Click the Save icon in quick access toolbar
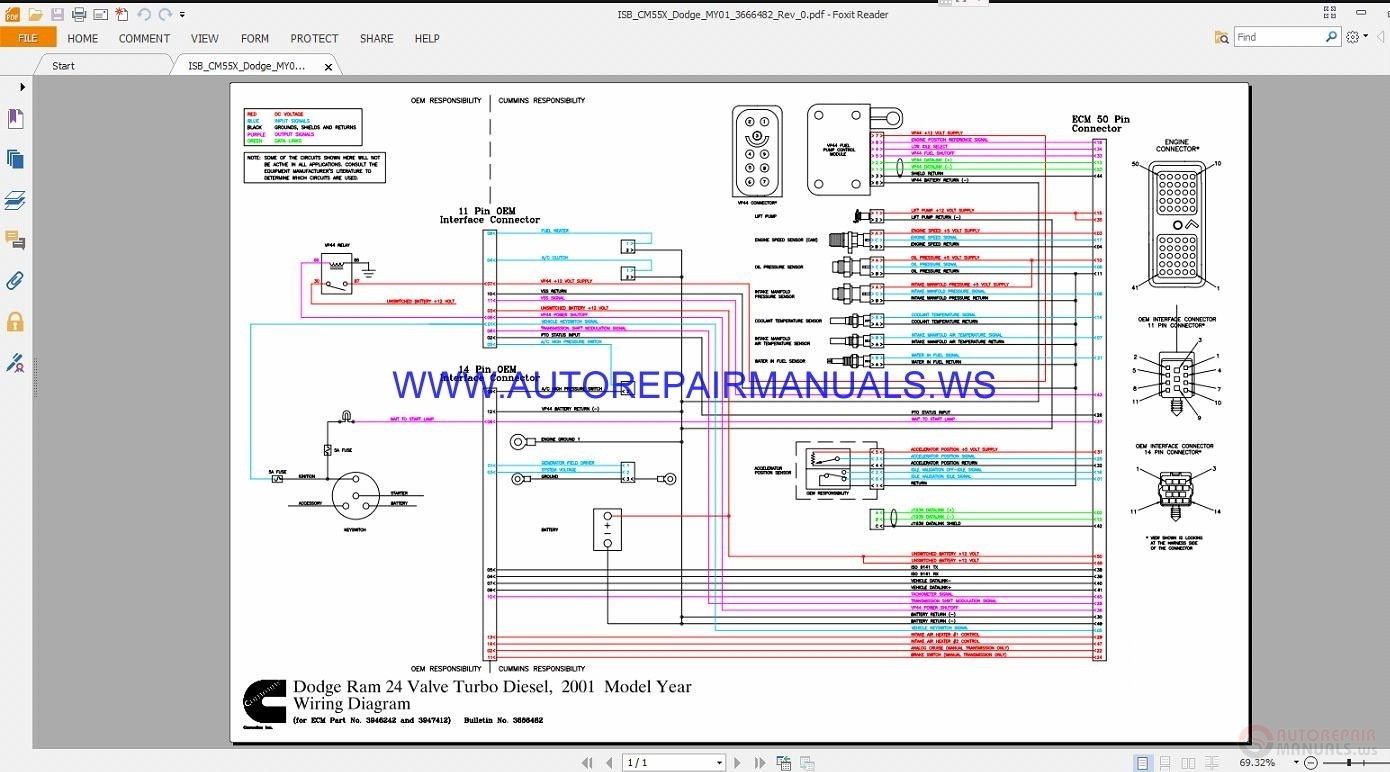 click(x=57, y=14)
